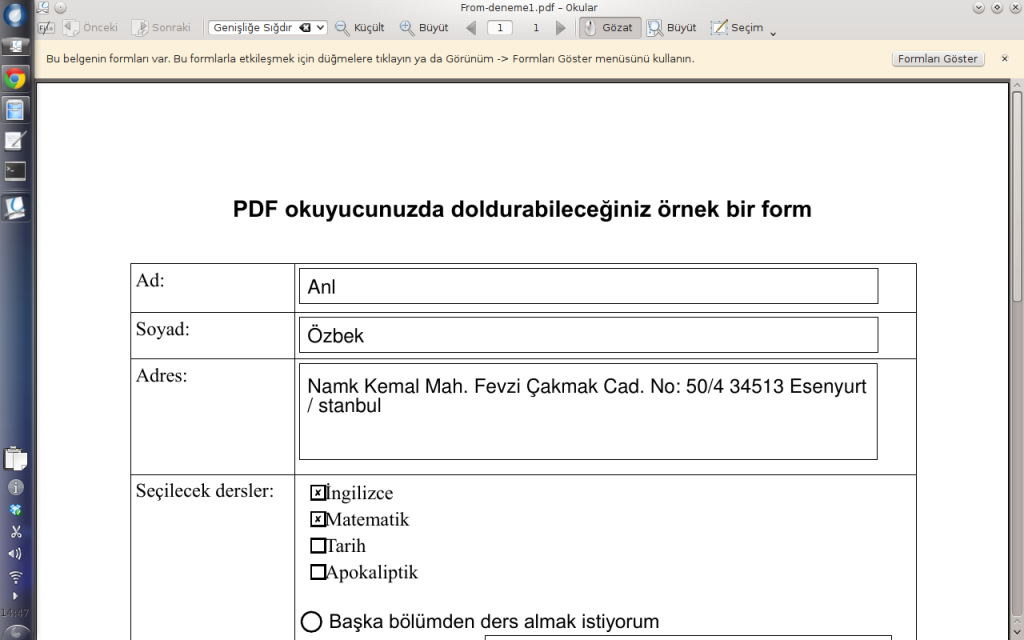Click into the Soyad text field
Image resolution: width=1024 pixels, height=640 pixels.
point(588,335)
